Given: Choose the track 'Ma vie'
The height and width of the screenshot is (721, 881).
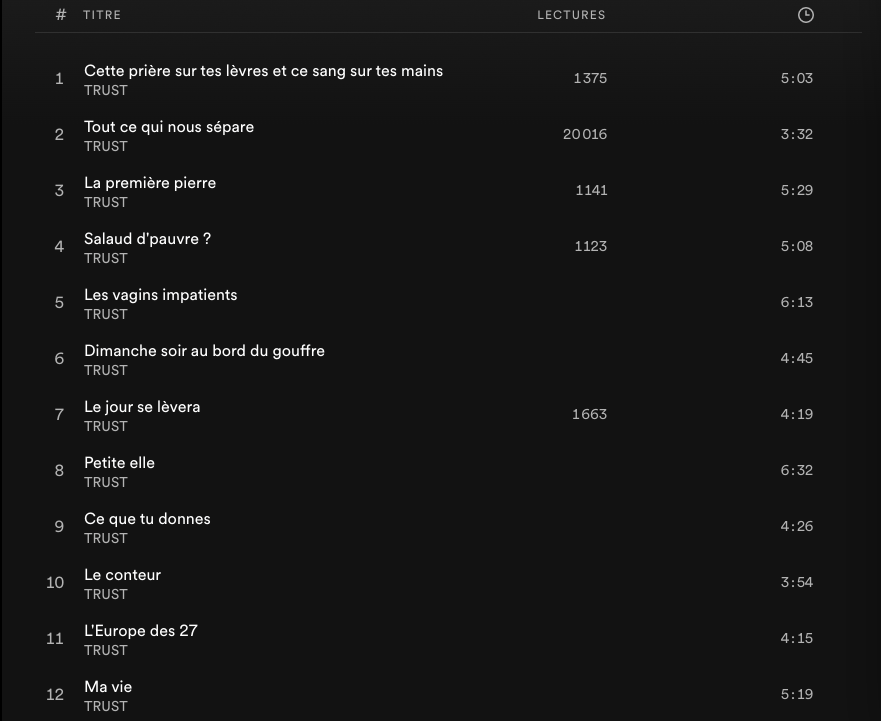Looking at the screenshot, I should 108,687.
